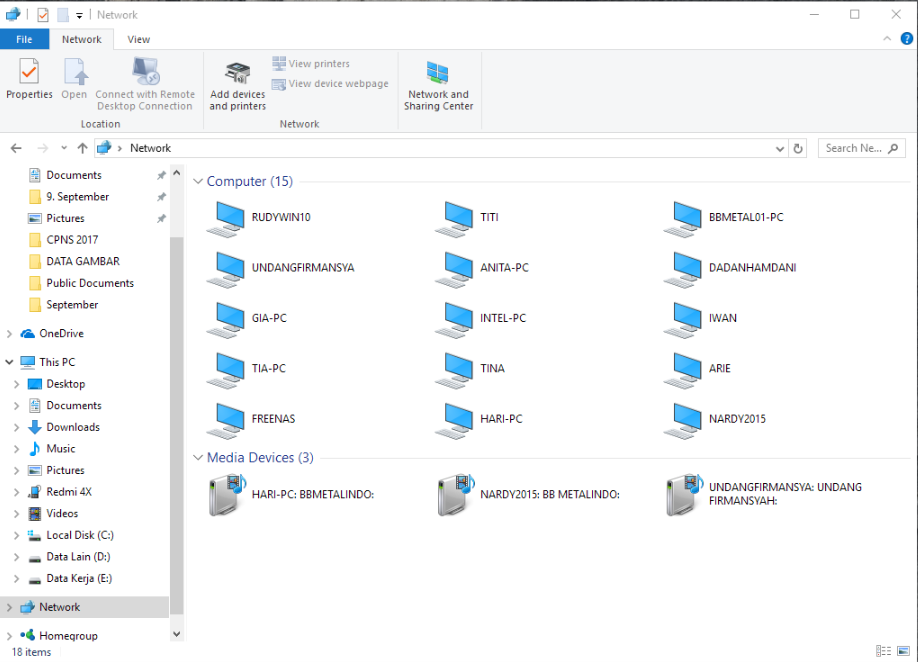Select the TINA computer
Screen dimensions: 918x662
470,369
